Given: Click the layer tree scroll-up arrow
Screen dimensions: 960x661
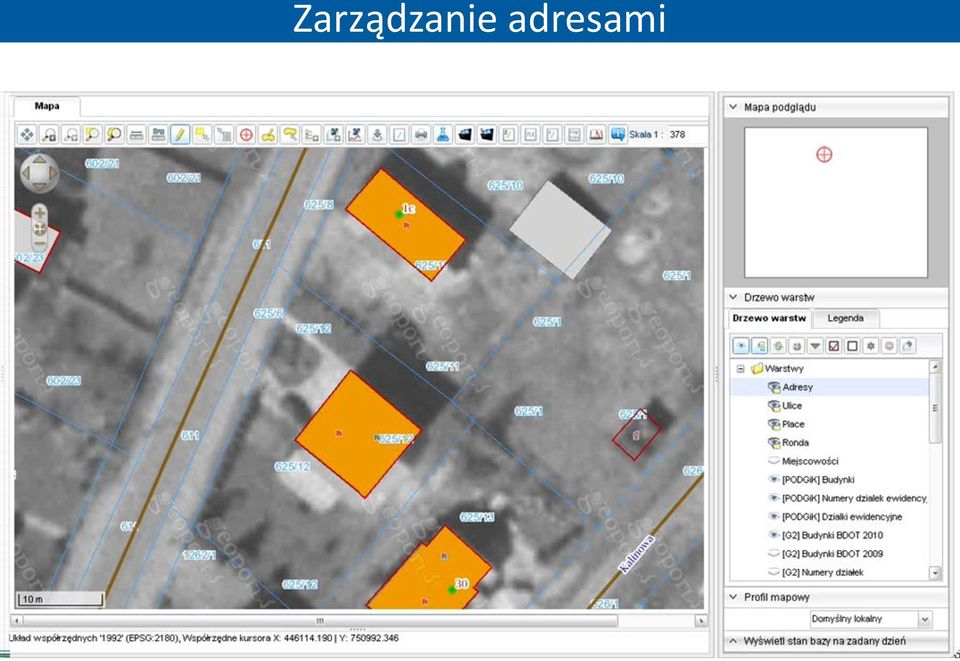Looking at the screenshot, I should (x=935, y=367).
